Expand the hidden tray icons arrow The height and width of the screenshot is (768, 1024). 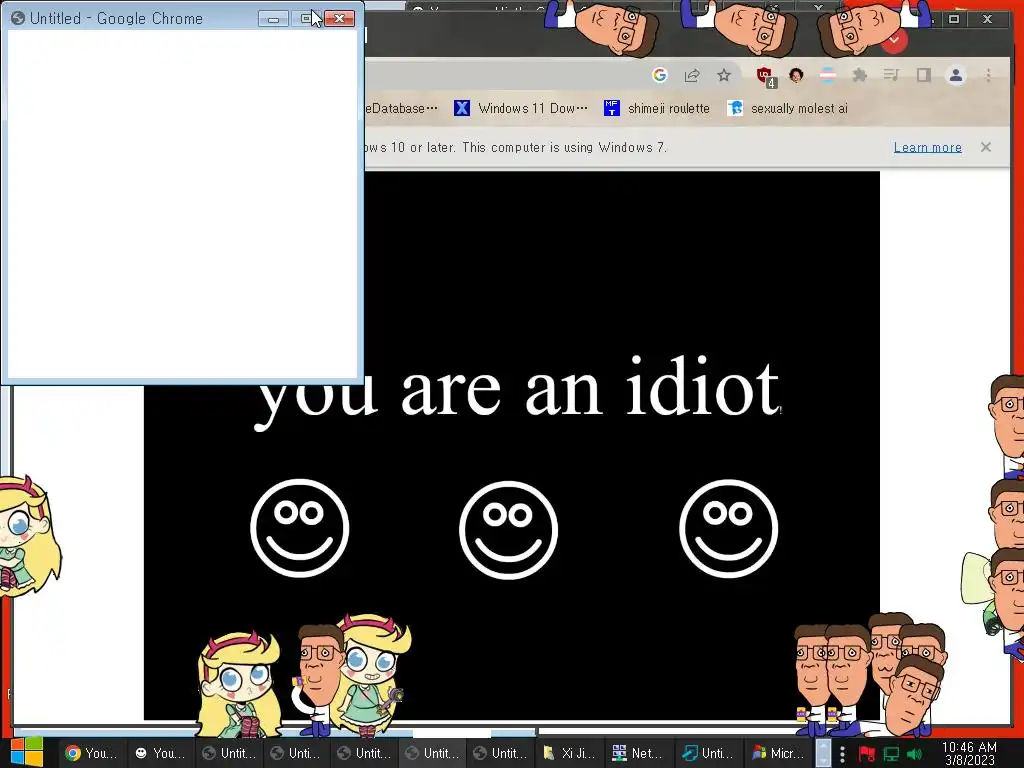[x=824, y=753]
